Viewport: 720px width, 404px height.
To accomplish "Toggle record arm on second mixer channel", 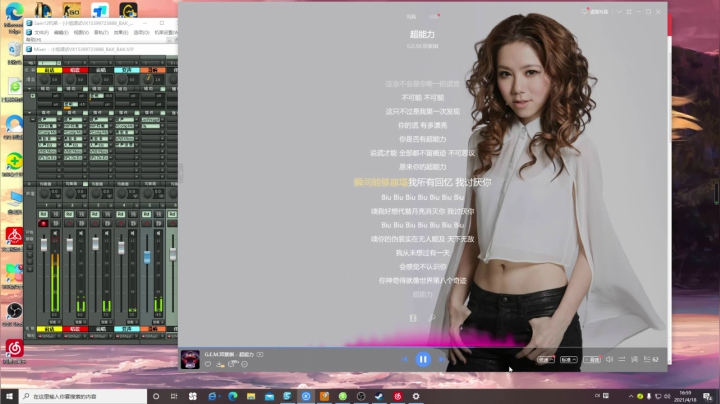I will coord(69,224).
